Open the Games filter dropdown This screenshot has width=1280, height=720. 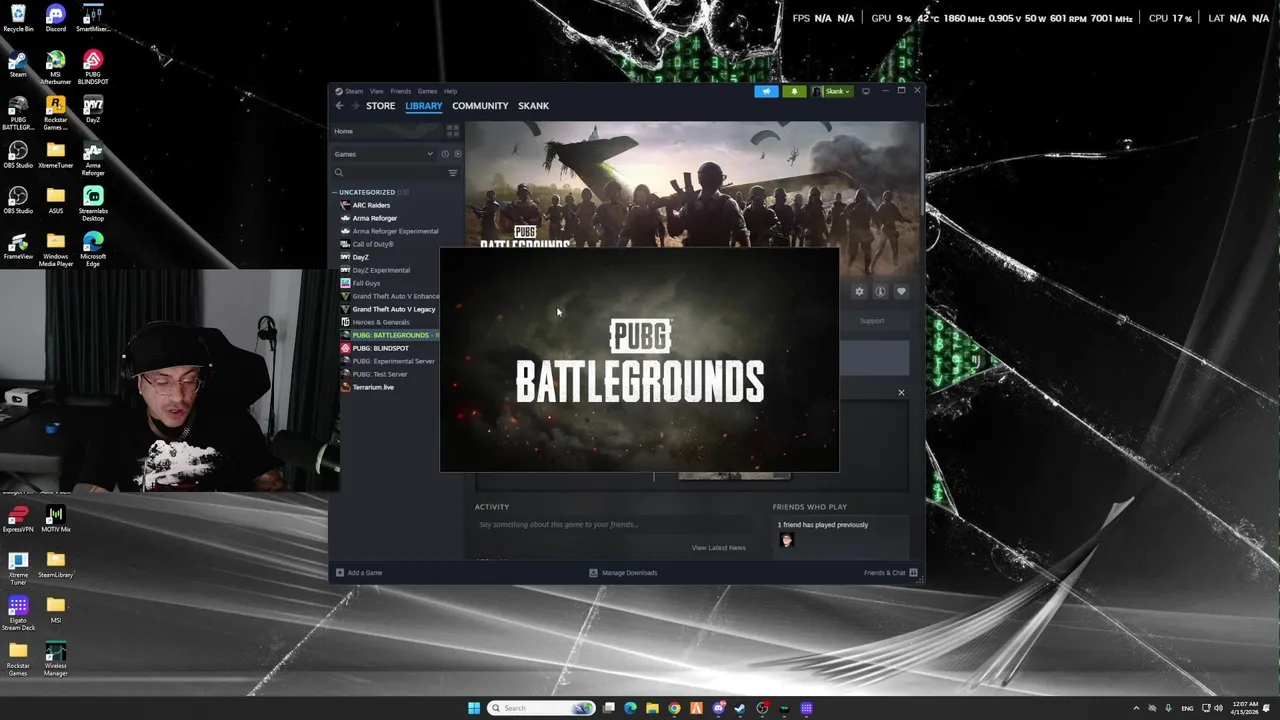384,154
